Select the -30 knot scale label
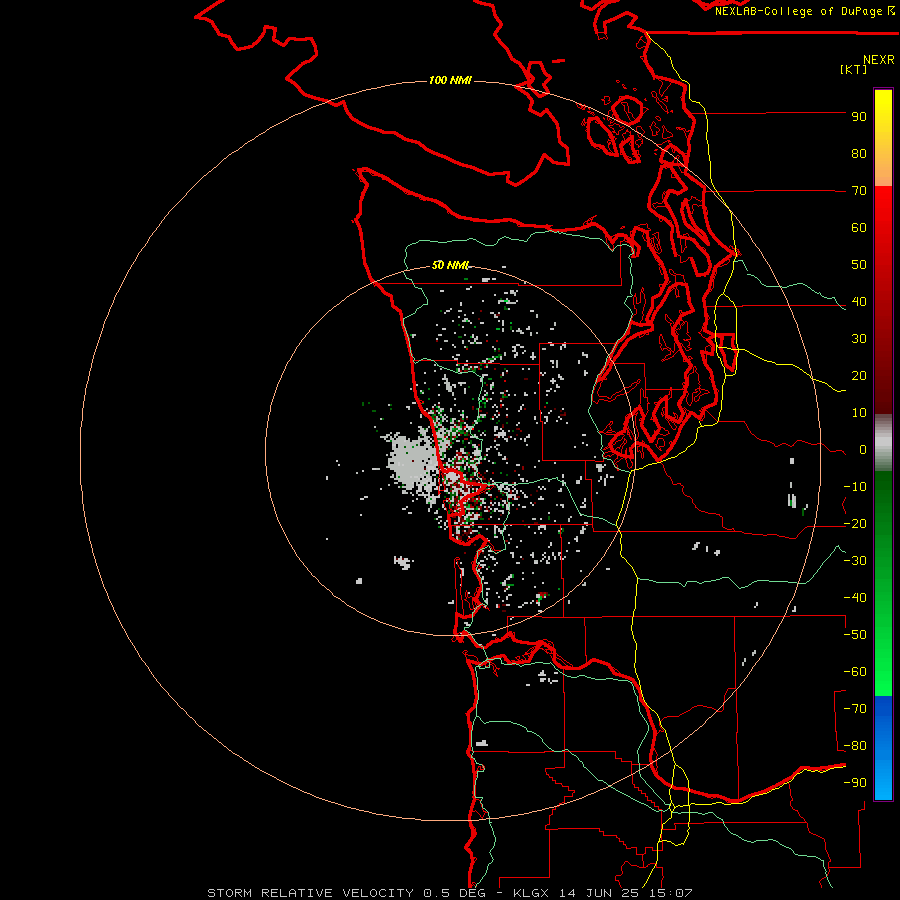The width and height of the screenshot is (900, 900). click(x=855, y=561)
